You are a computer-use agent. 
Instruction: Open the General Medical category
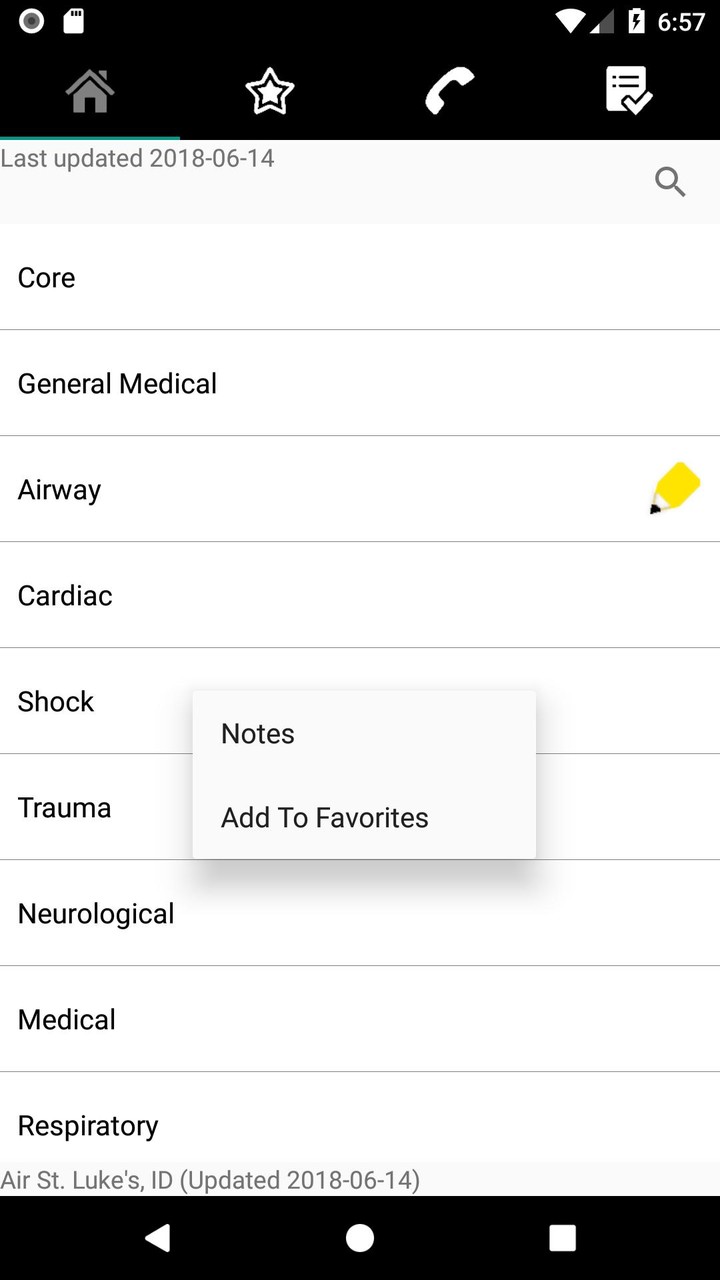point(117,383)
